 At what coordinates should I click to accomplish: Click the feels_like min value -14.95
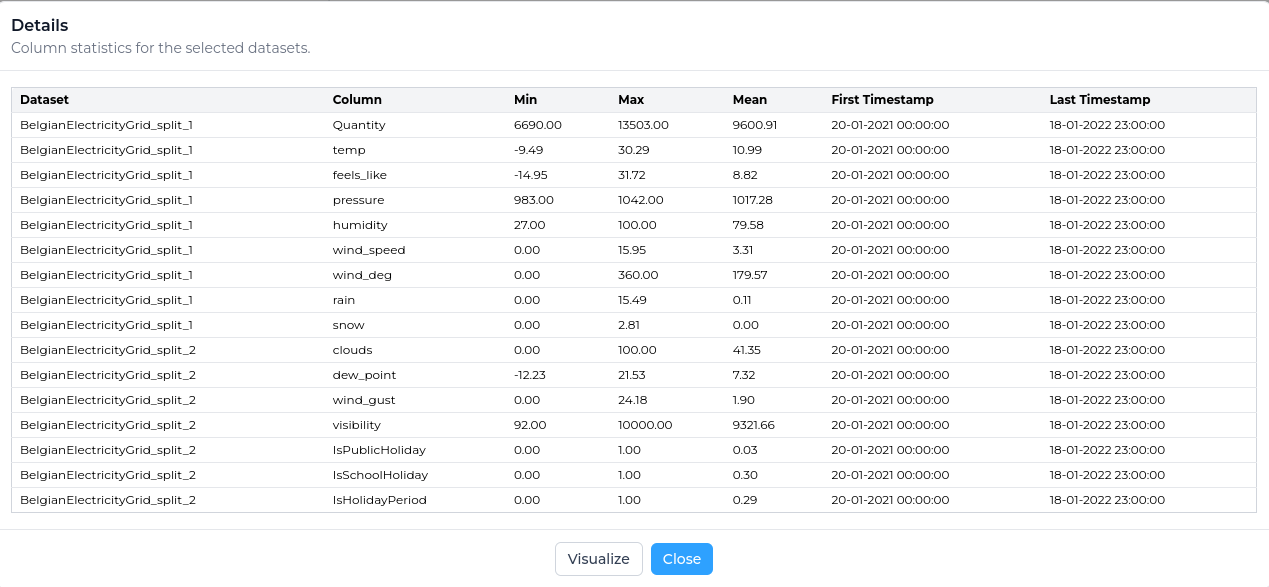point(531,175)
